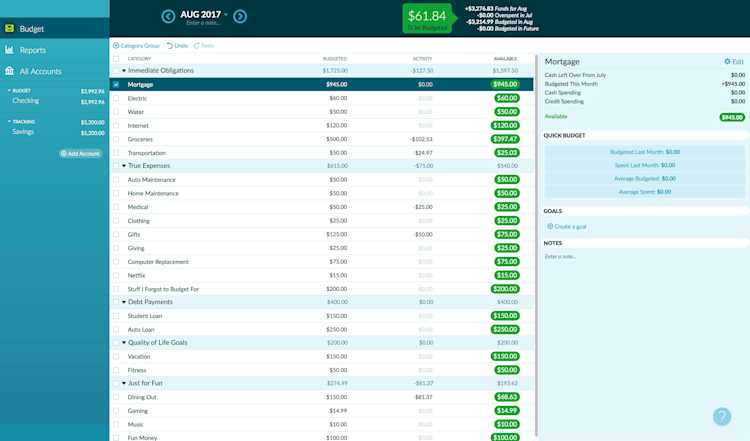The height and width of the screenshot is (441, 750).
Task: Click the plus icon for Create a goal
Action: 550,226
